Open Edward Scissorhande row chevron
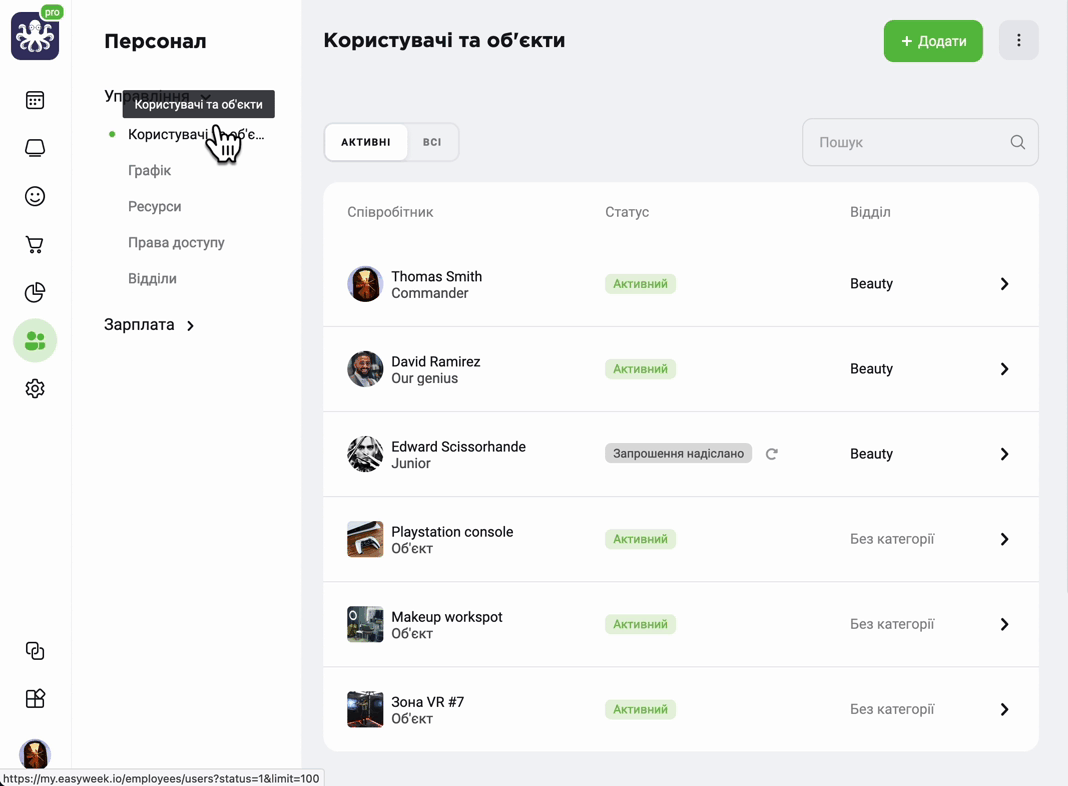This screenshot has width=1068, height=786. (1005, 454)
